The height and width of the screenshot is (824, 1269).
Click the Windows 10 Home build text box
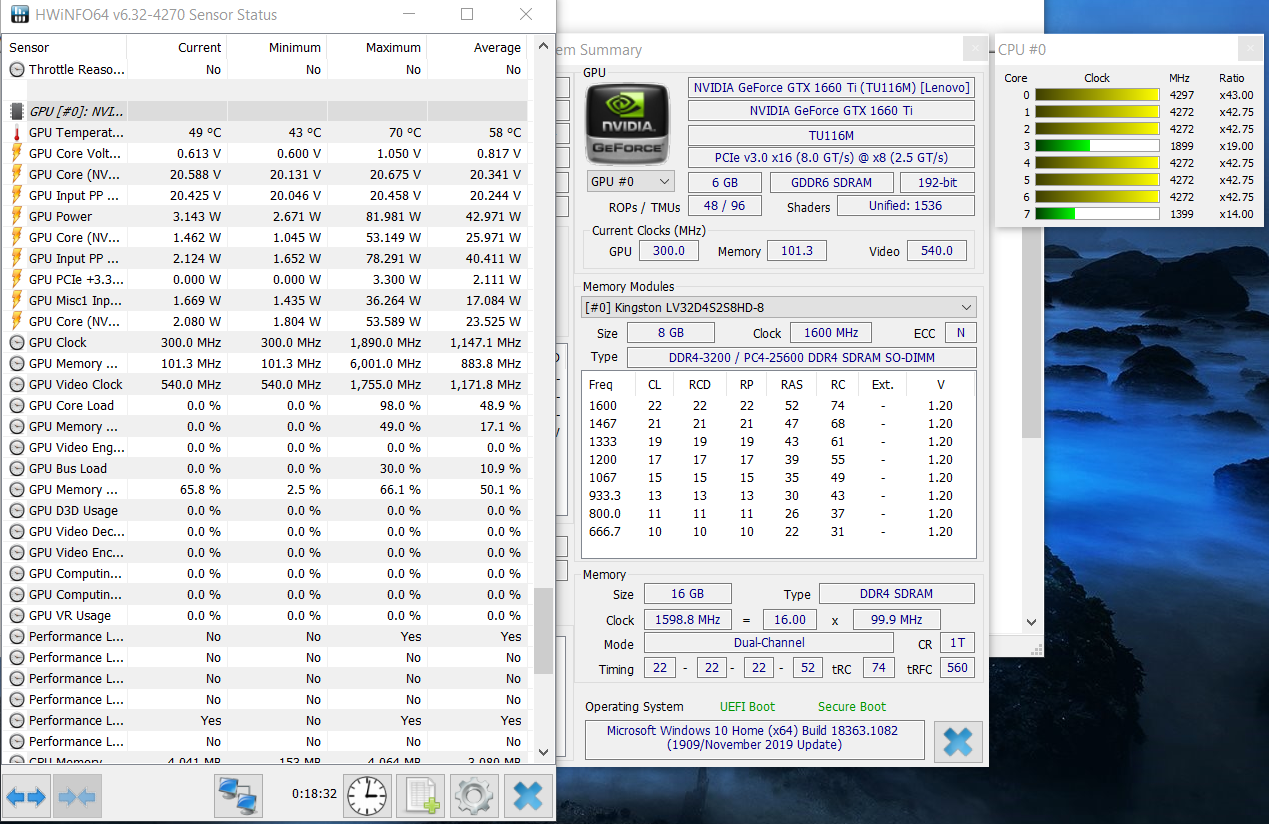(754, 738)
